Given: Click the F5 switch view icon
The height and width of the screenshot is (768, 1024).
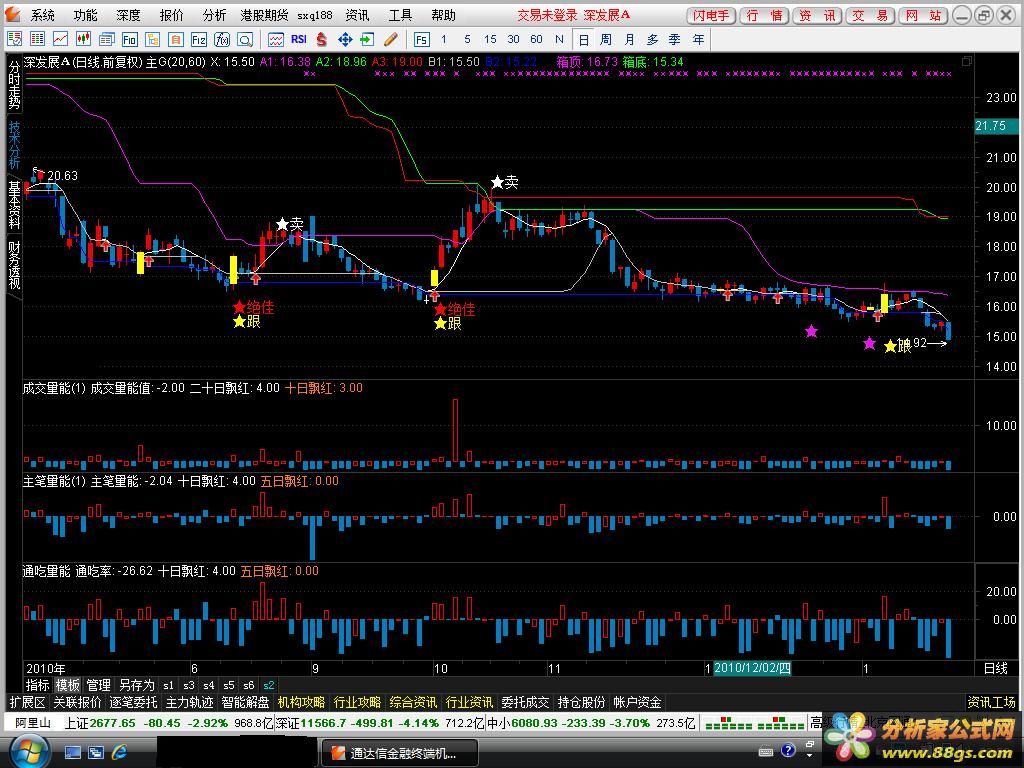Looking at the screenshot, I should point(421,39).
